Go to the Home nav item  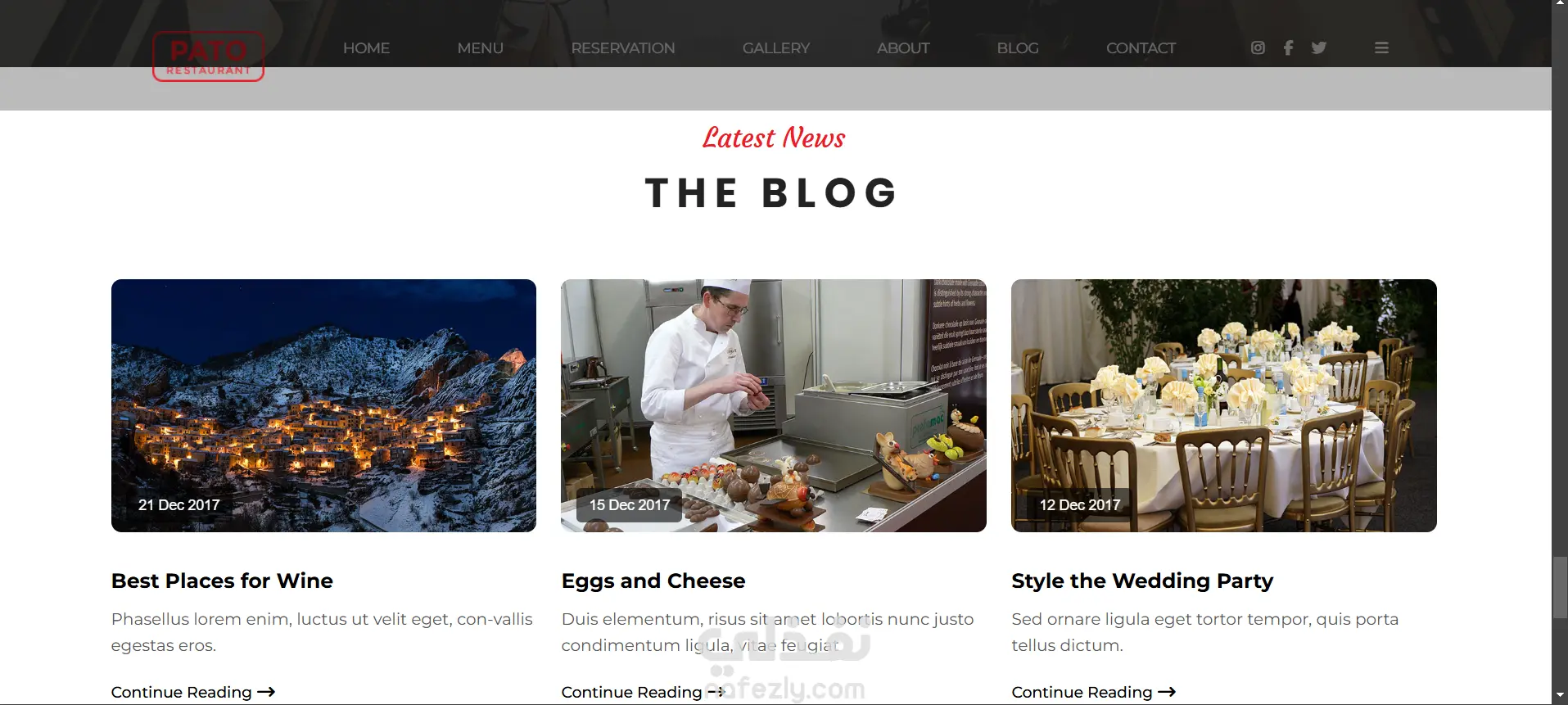[366, 48]
